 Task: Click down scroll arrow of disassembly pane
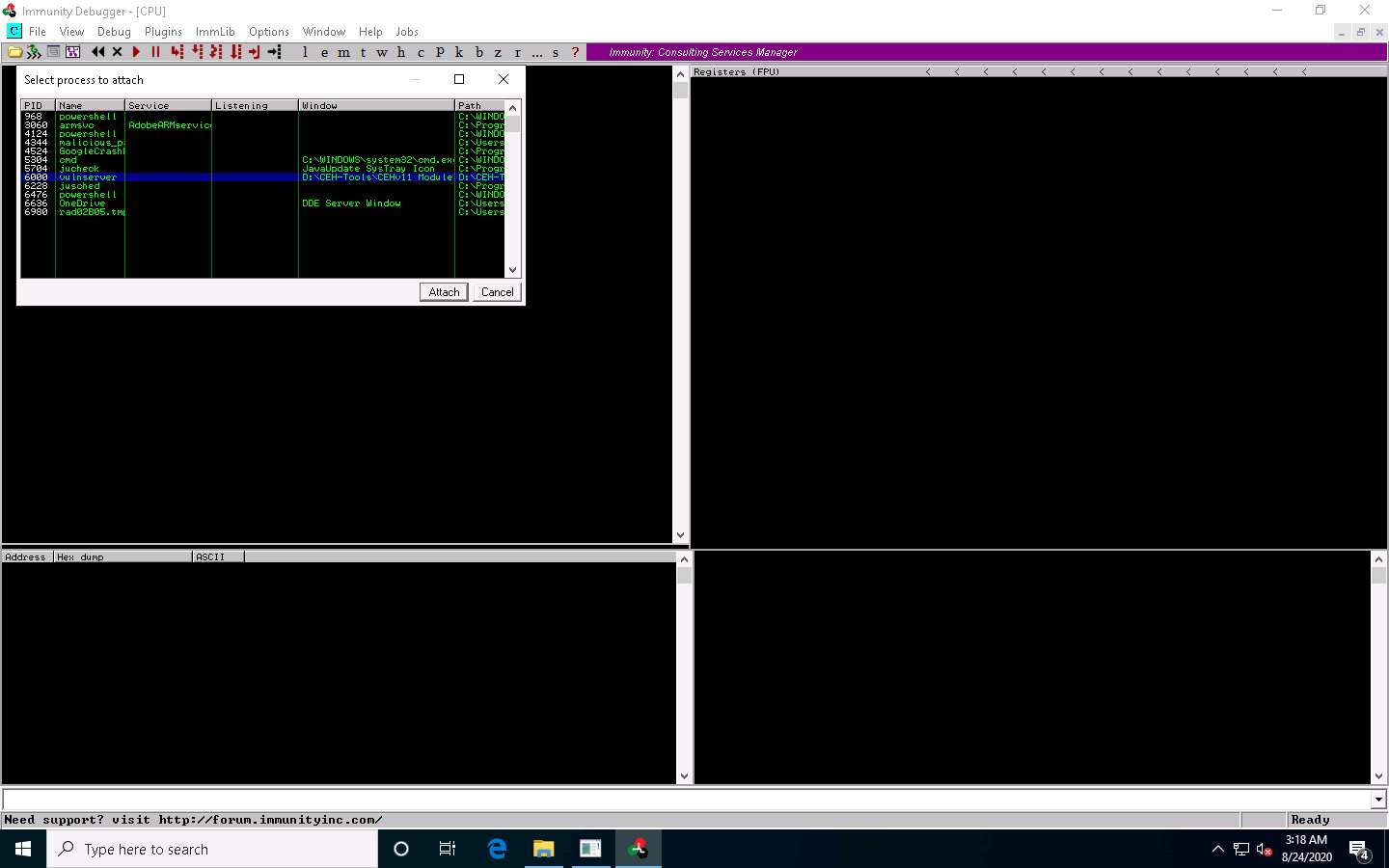[x=681, y=535]
